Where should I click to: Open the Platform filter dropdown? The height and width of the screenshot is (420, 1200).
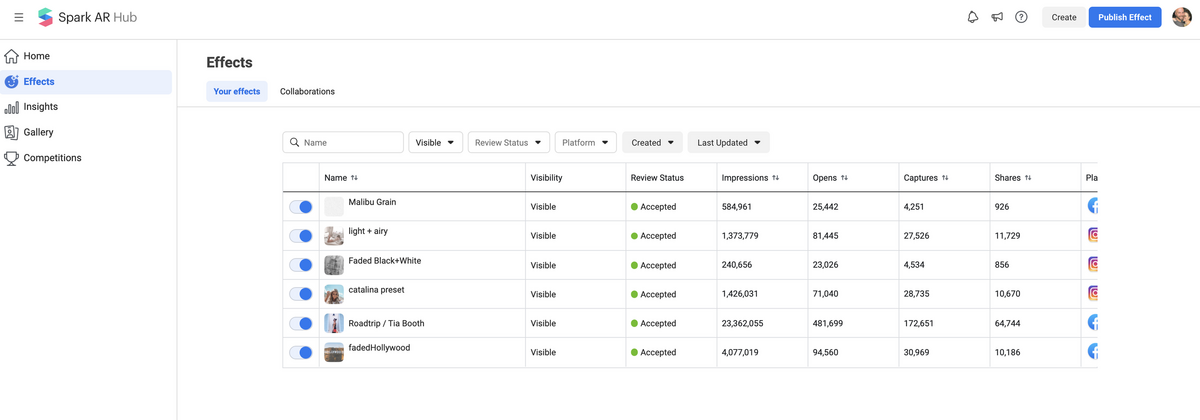585,143
